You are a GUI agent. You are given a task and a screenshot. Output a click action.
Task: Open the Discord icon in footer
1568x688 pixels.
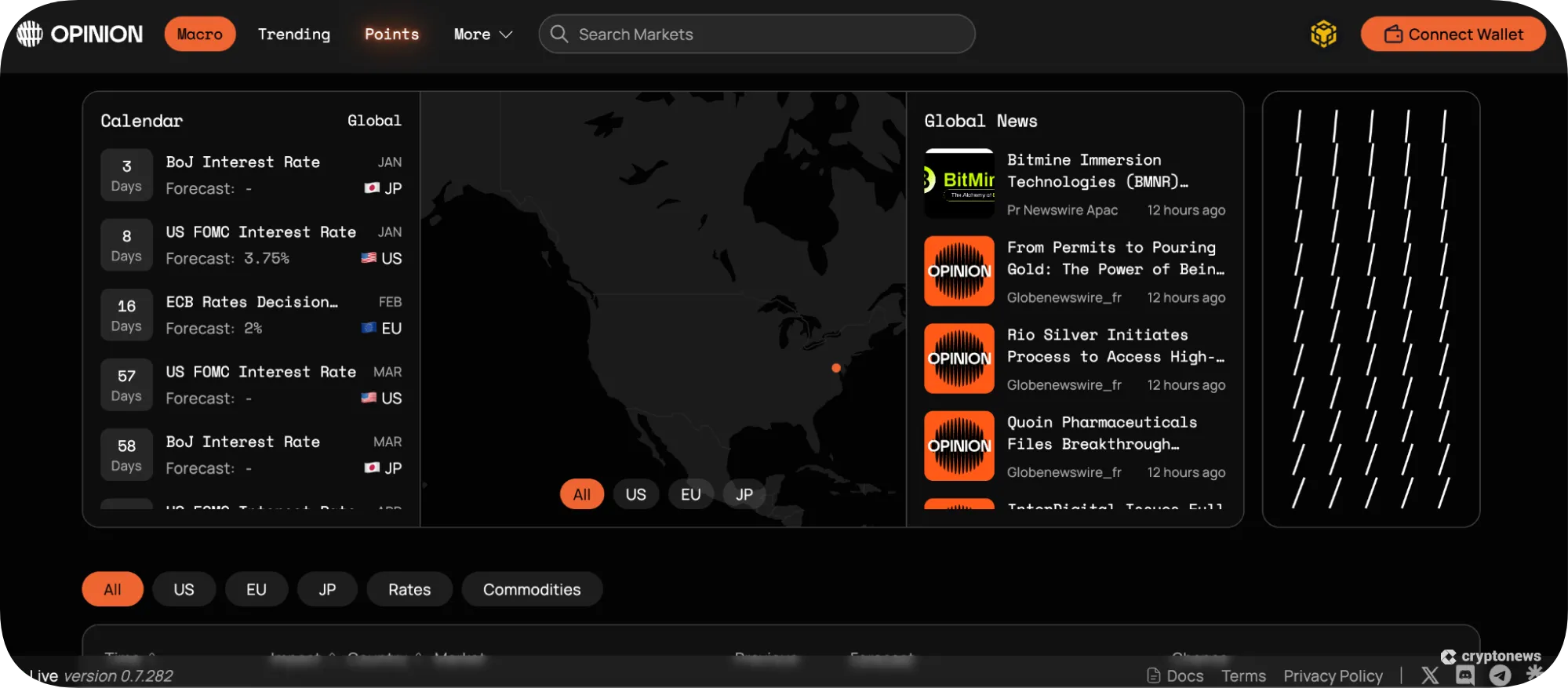tap(1464, 675)
